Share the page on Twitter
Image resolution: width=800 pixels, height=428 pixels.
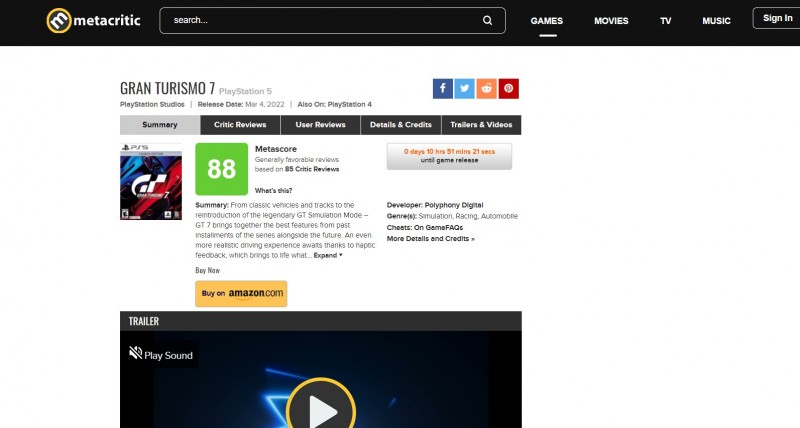click(x=465, y=88)
